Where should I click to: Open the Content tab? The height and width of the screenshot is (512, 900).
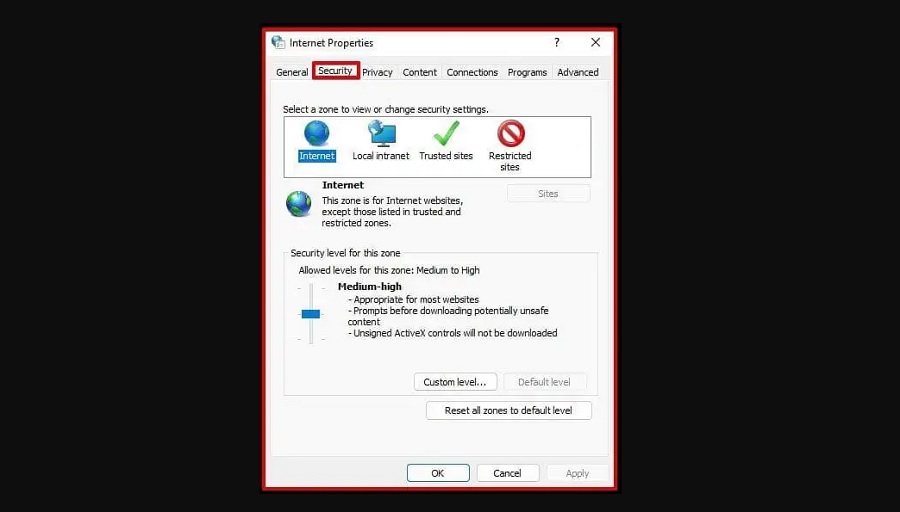[x=420, y=72]
